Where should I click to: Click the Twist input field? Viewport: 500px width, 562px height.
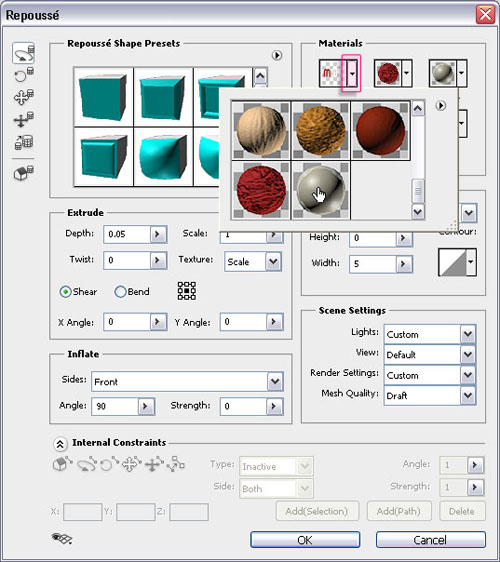point(127,260)
